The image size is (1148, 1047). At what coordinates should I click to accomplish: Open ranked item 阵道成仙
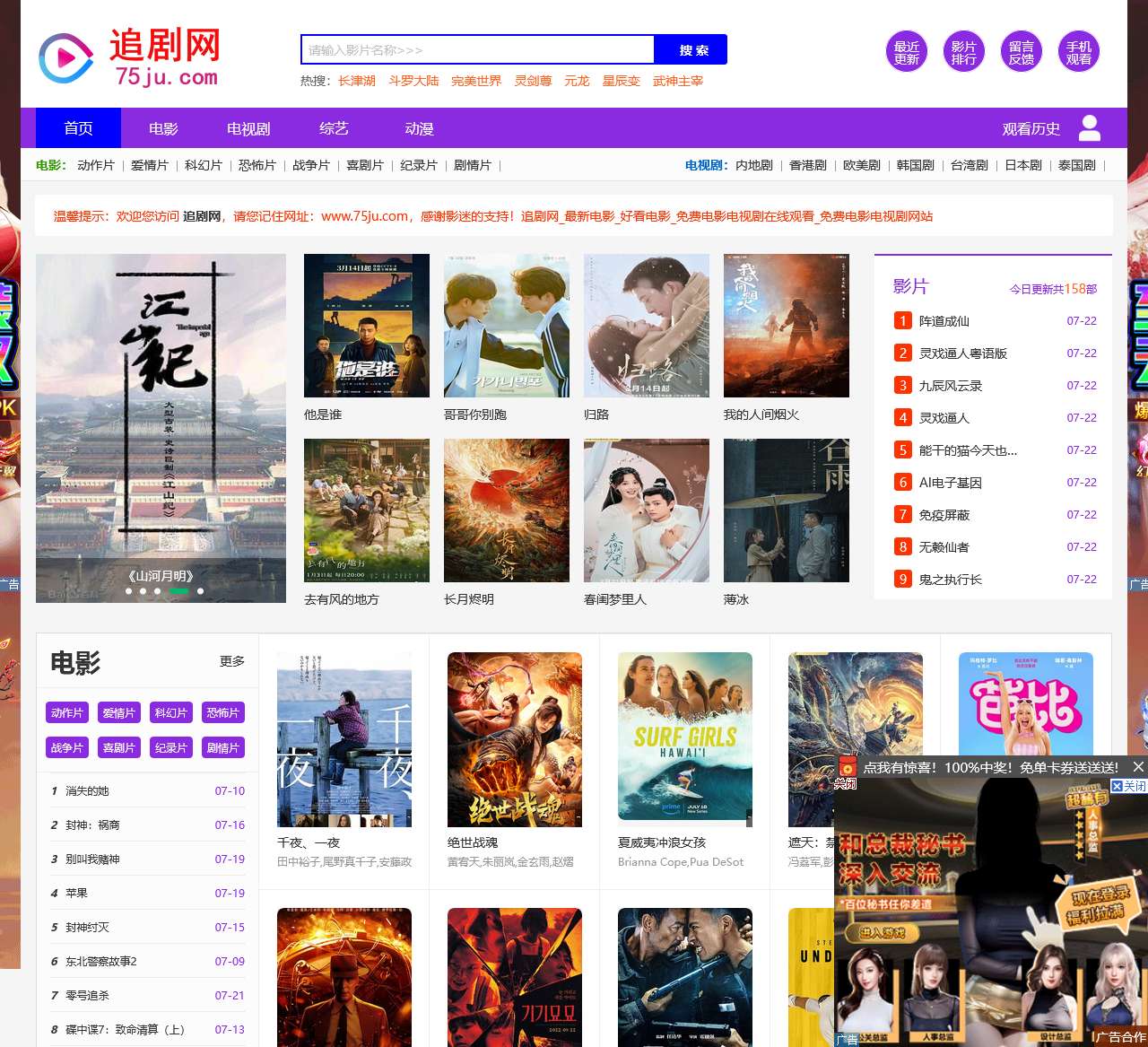(944, 321)
